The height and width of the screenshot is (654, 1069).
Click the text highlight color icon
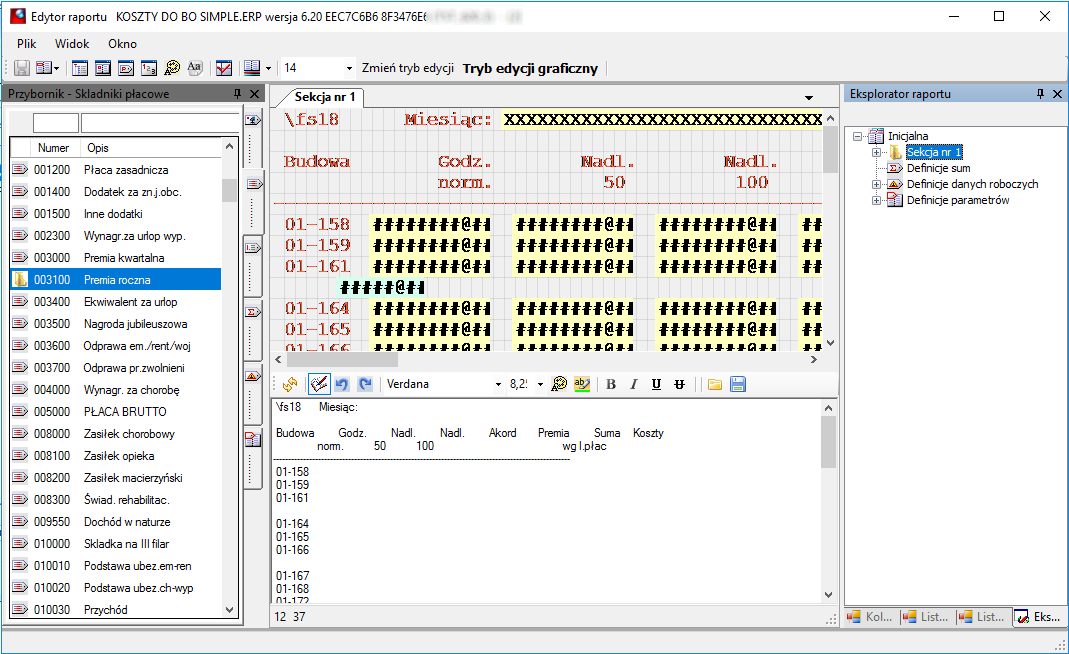click(x=582, y=385)
